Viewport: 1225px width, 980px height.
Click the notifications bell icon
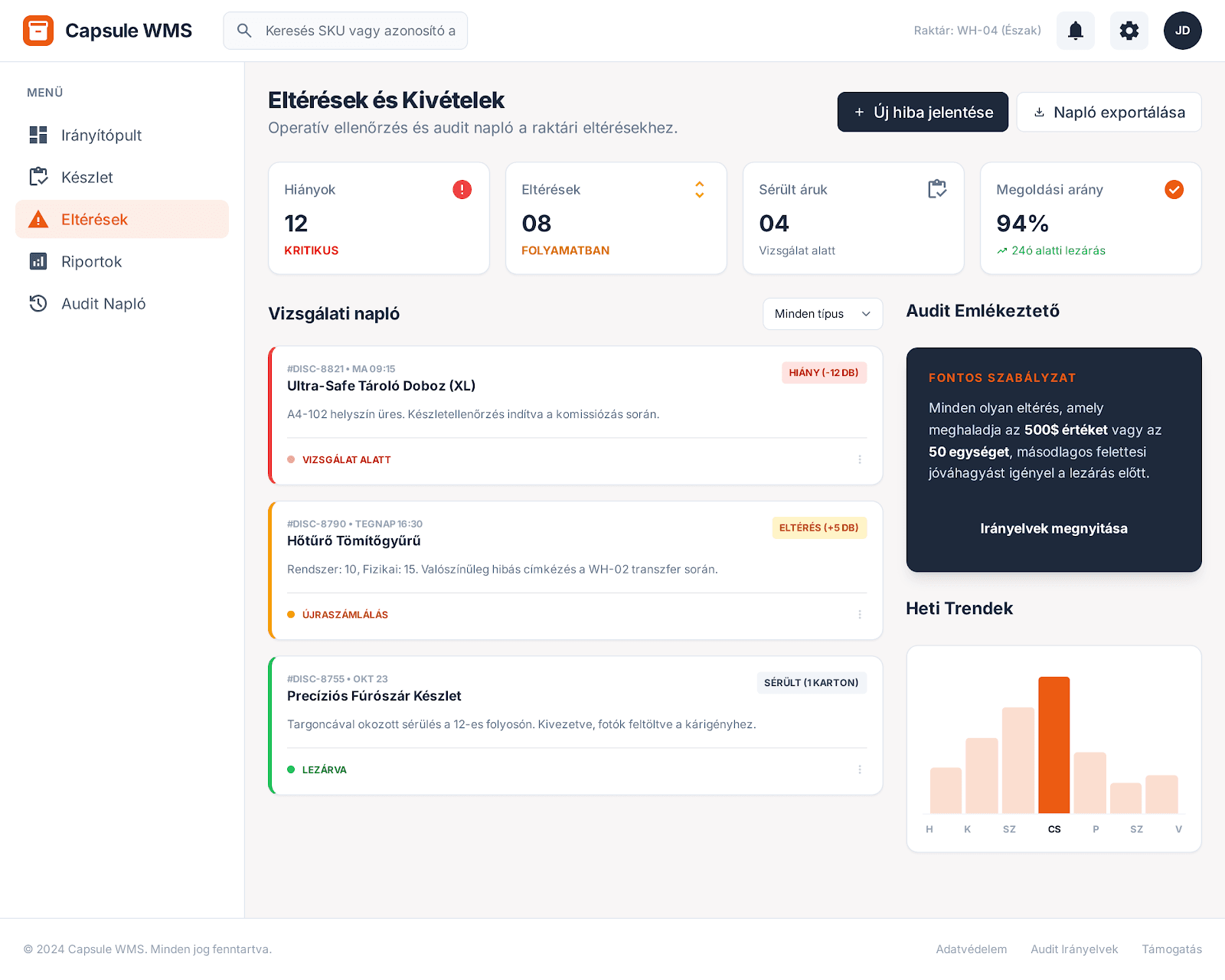pos(1075,31)
